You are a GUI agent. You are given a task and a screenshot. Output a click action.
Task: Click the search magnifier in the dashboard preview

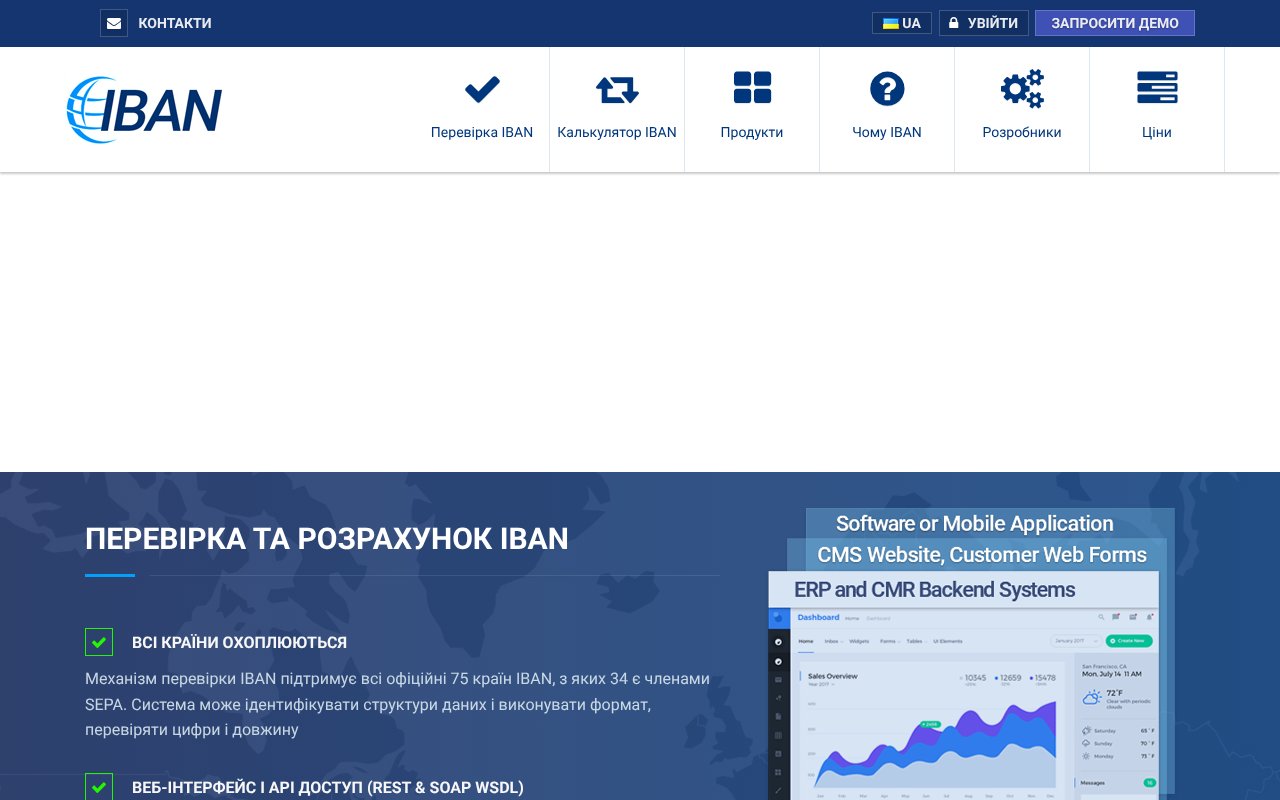pos(1101,616)
